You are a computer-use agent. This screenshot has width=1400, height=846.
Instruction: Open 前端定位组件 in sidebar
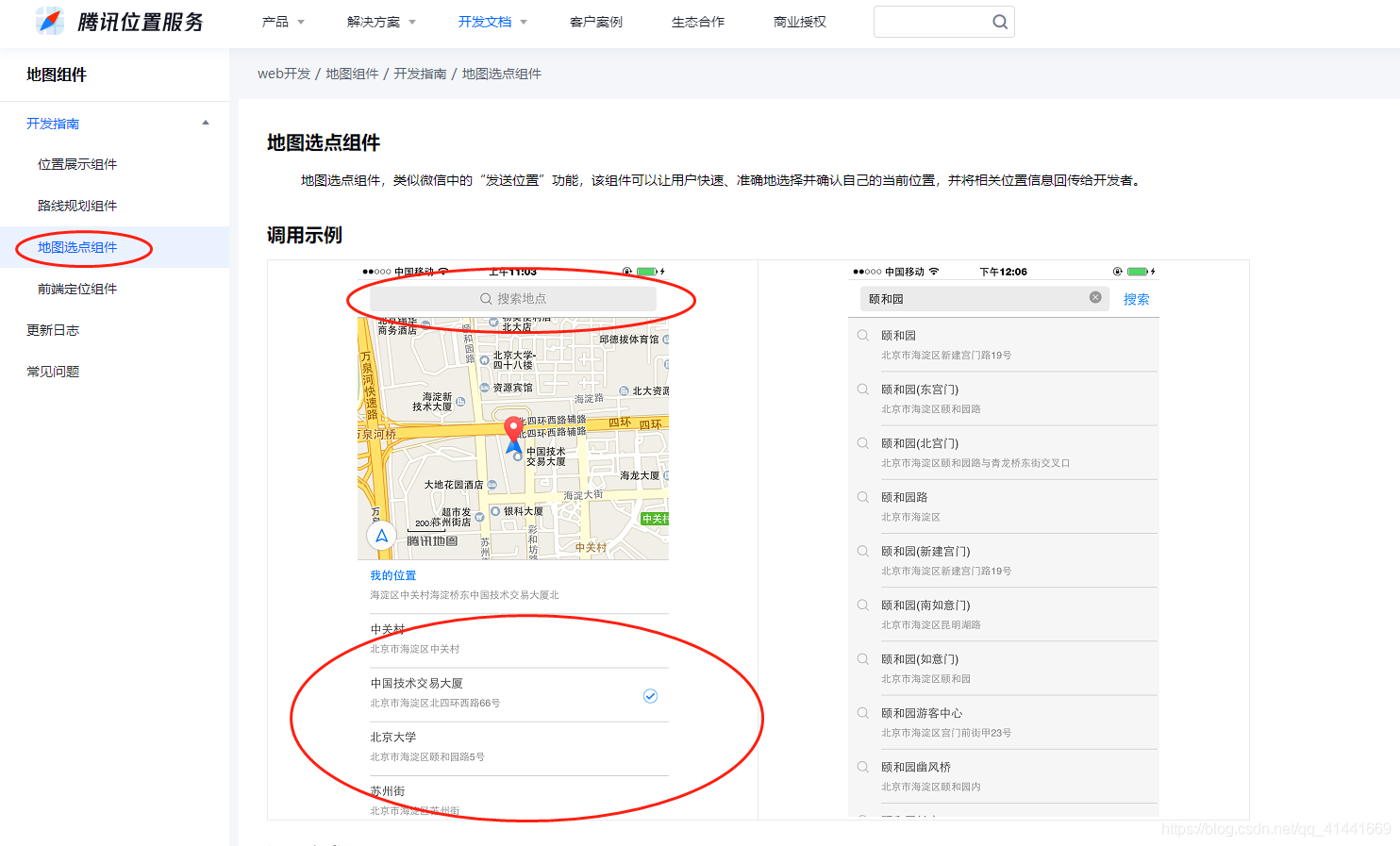[77, 289]
